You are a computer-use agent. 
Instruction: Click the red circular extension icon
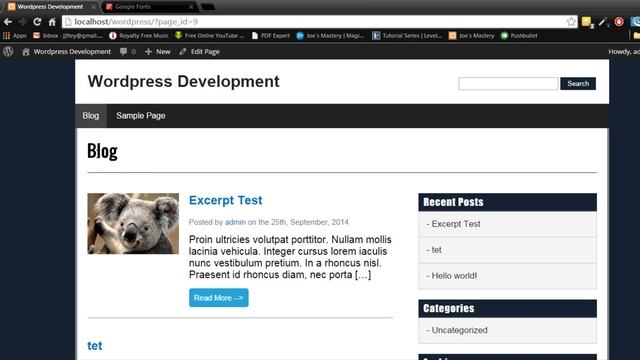click(619, 22)
